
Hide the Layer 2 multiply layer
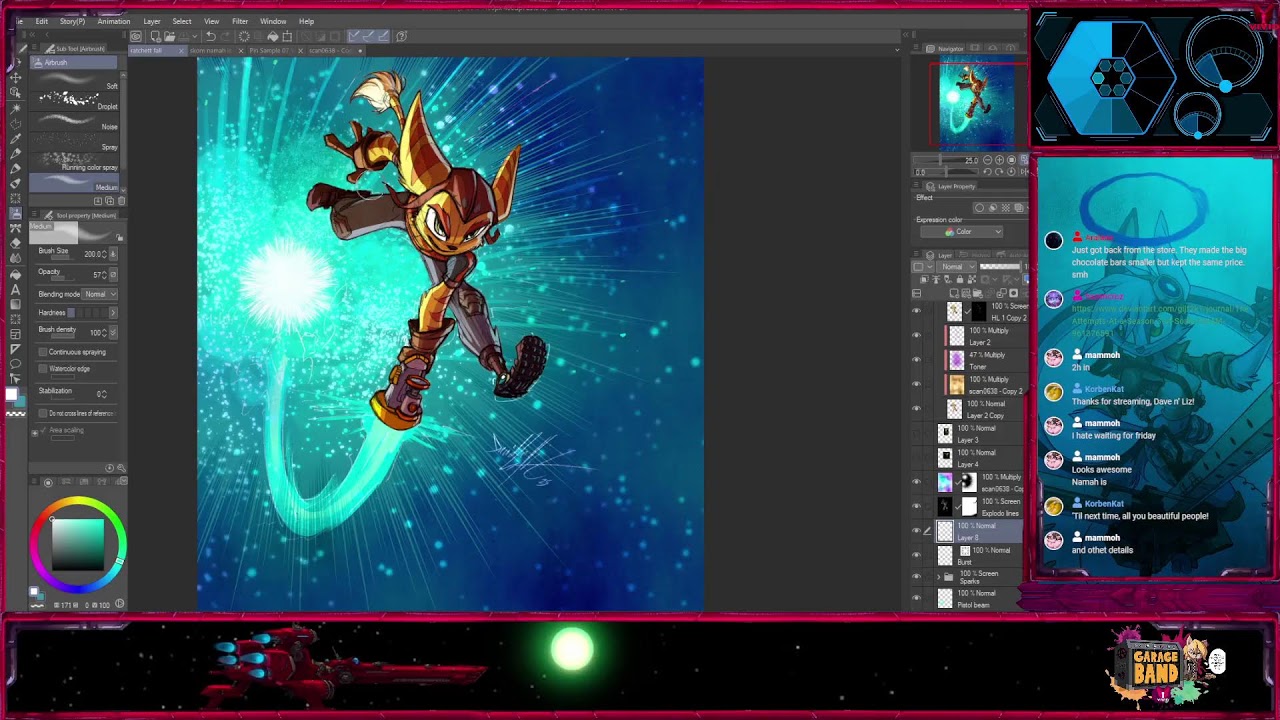pyautogui.click(x=916, y=336)
